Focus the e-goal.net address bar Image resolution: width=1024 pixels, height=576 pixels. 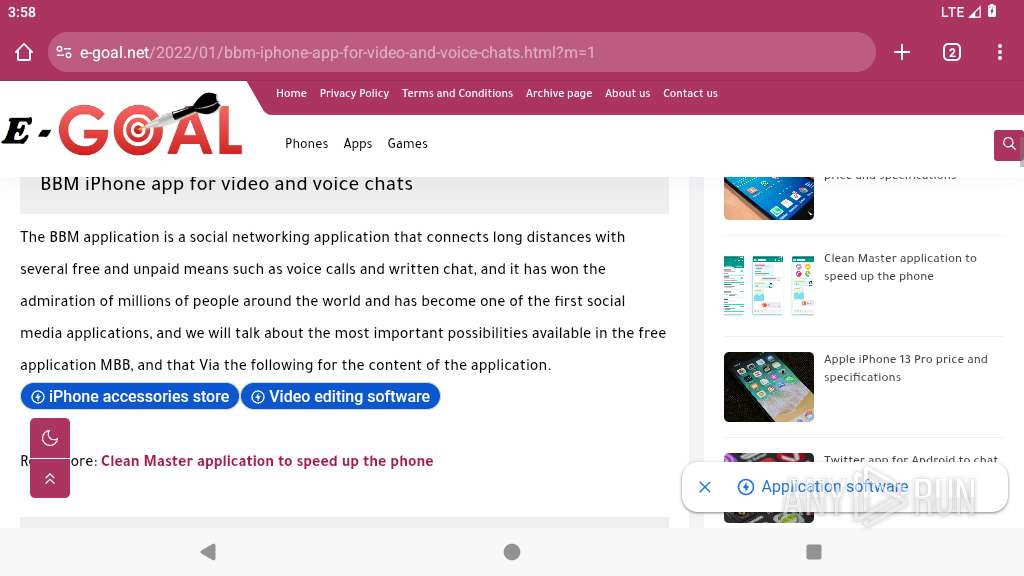point(461,52)
